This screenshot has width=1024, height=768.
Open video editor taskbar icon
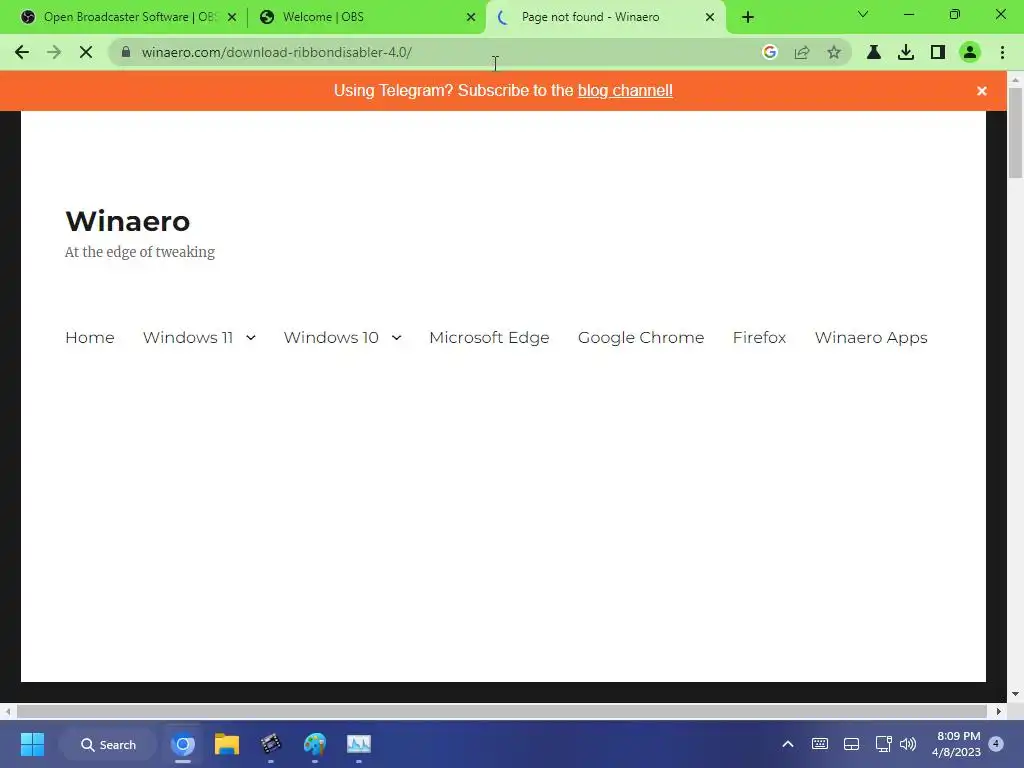tap(270, 744)
